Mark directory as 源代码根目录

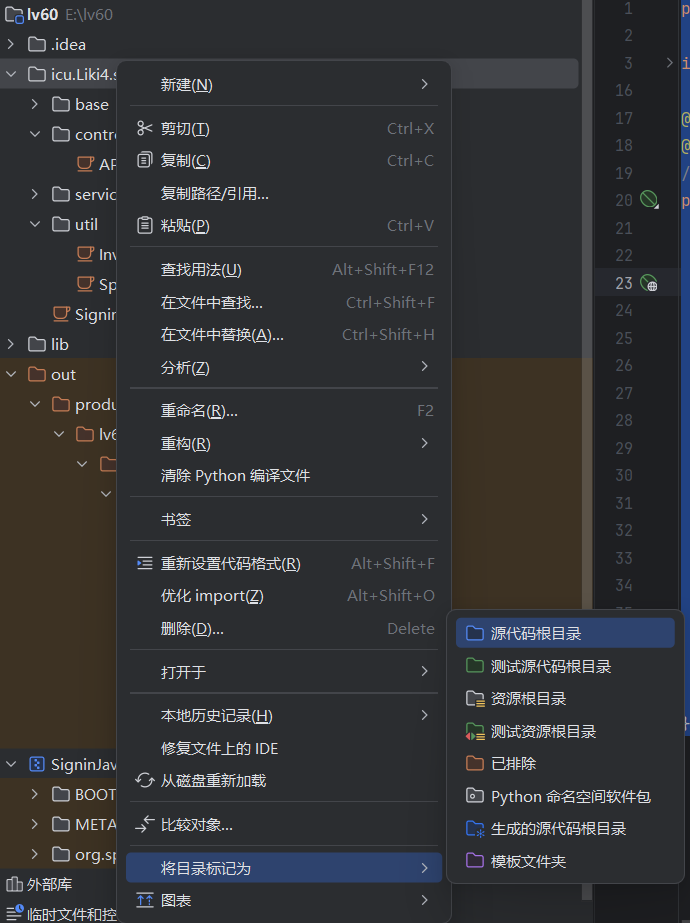[x=565, y=633]
